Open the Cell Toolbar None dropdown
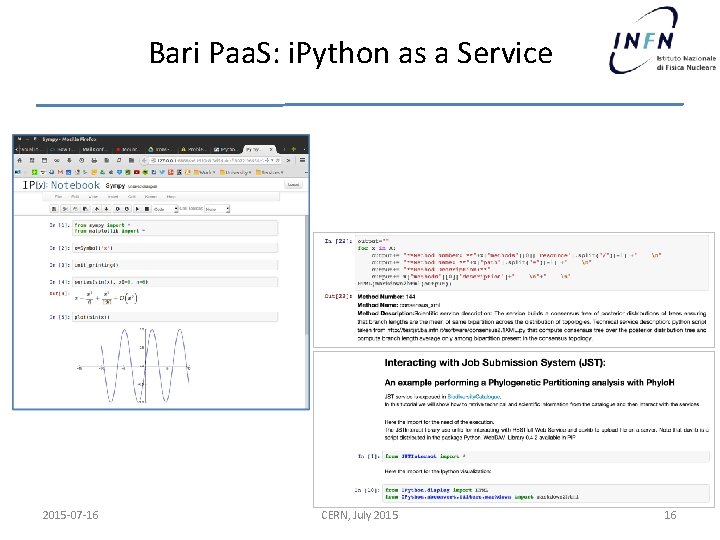The image size is (720, 540). coord(216,209)
